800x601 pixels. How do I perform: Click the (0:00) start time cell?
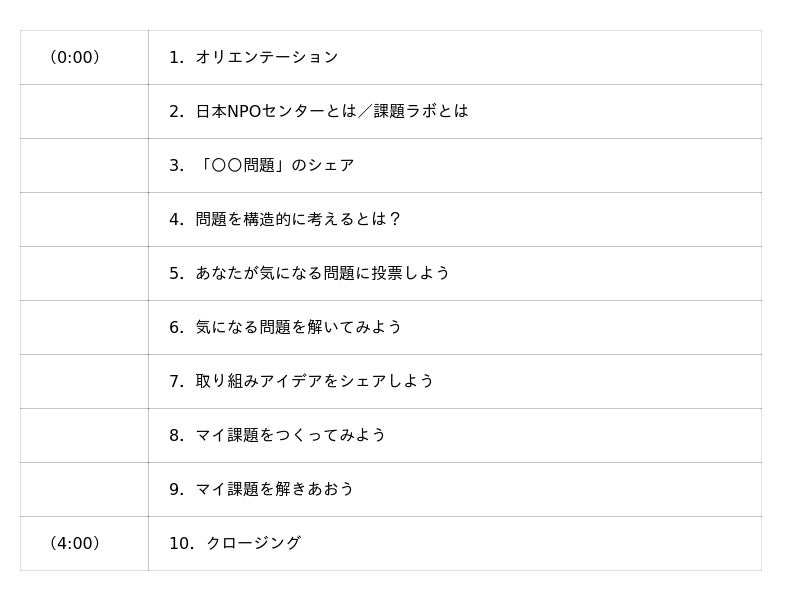coord(84,57)
